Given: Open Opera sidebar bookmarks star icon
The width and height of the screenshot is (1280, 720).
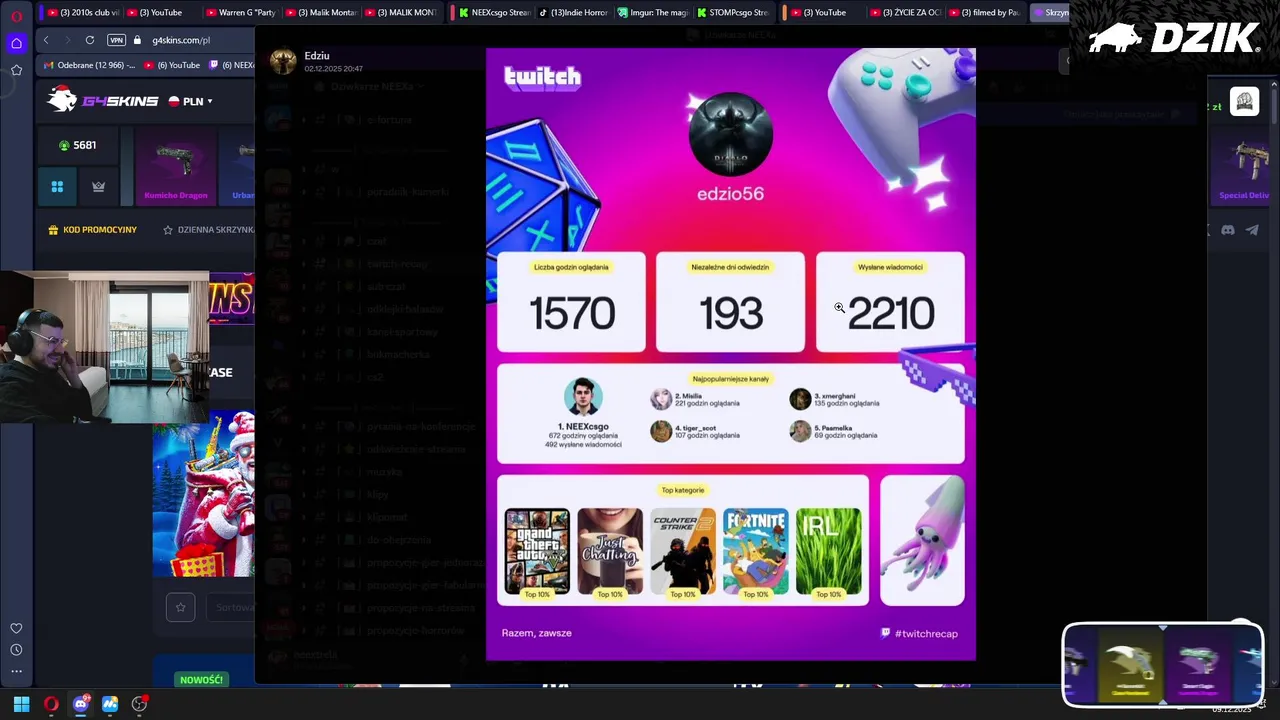Looking at the screenshot, I should 16,70.
